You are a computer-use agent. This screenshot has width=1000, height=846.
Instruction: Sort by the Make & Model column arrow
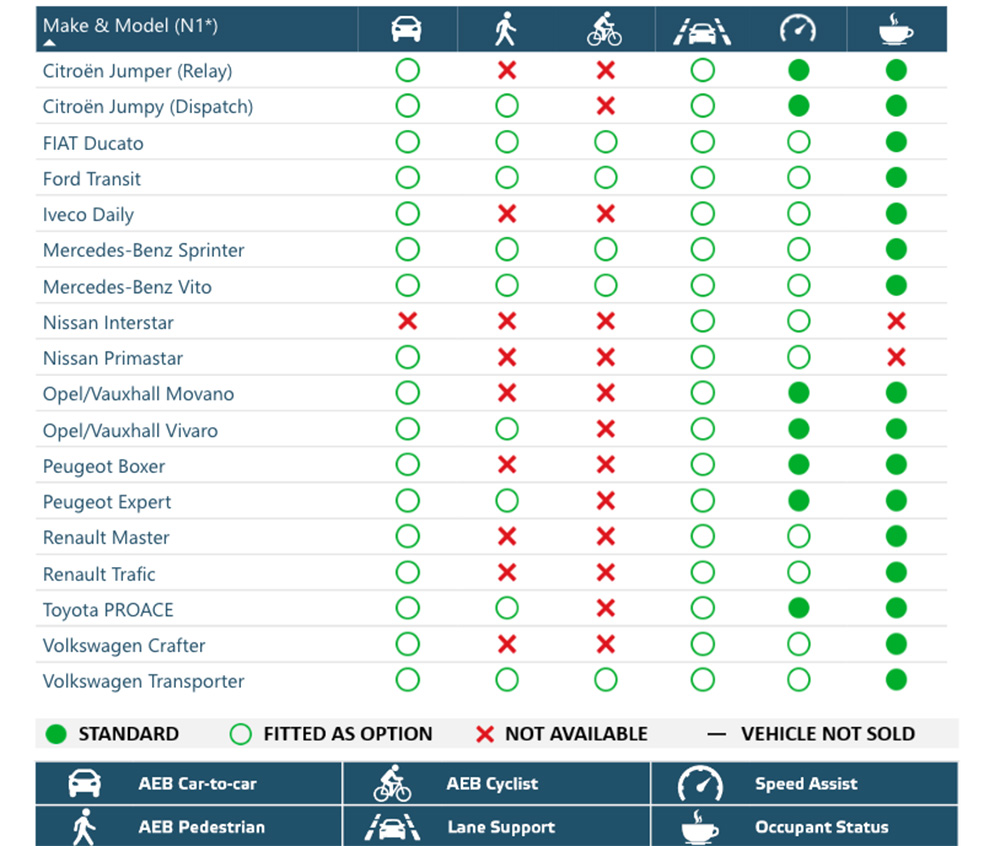[49, 43]
